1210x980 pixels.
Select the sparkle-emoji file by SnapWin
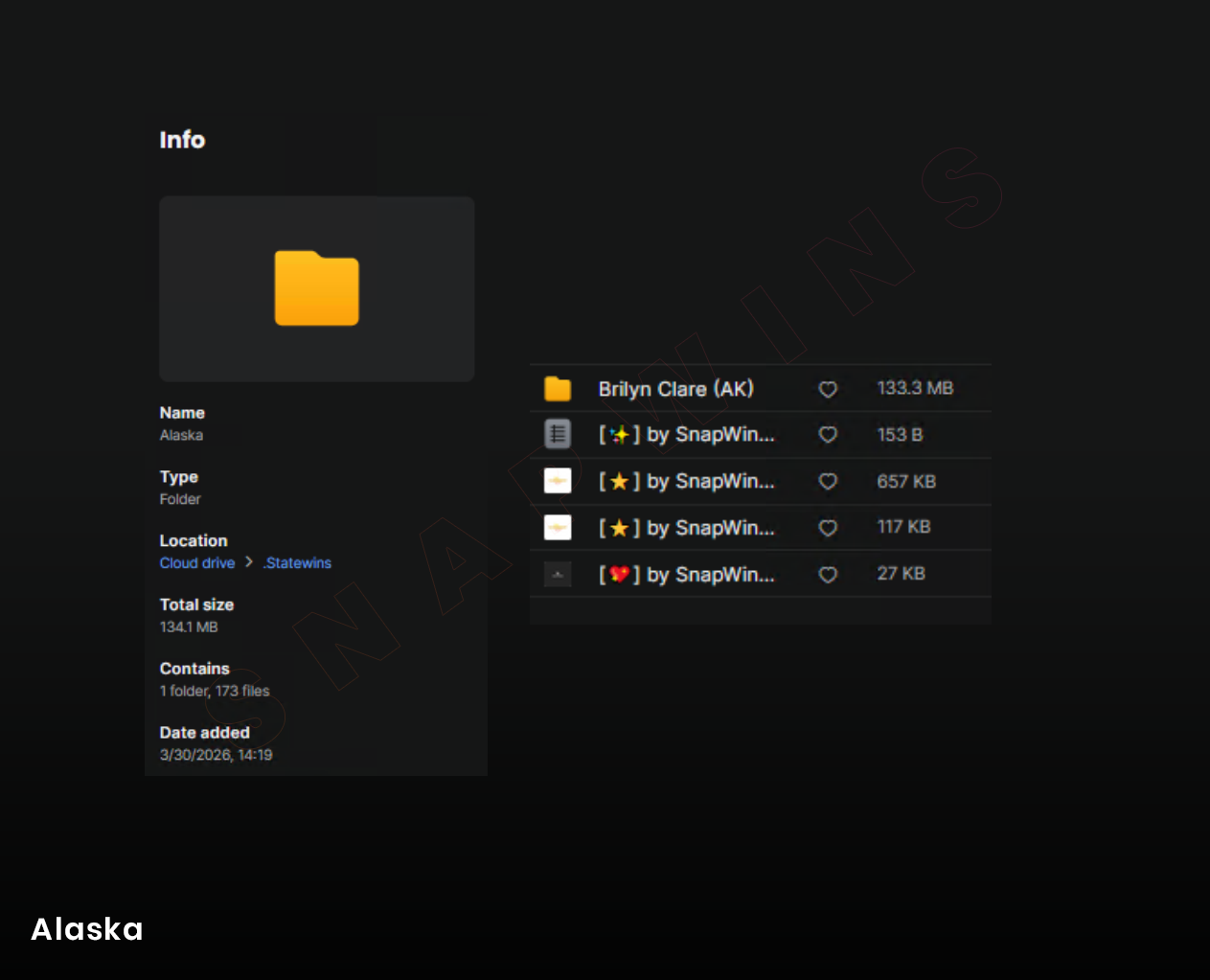click(686, 435)
